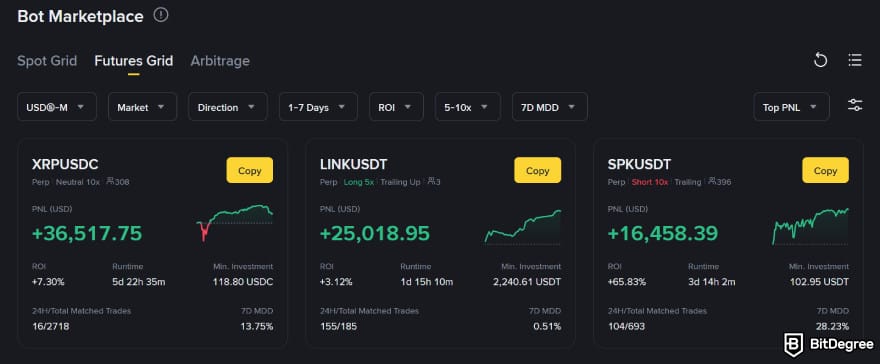
Task: Open the XRPUSDC PNL chart
Action: [235, 223]
